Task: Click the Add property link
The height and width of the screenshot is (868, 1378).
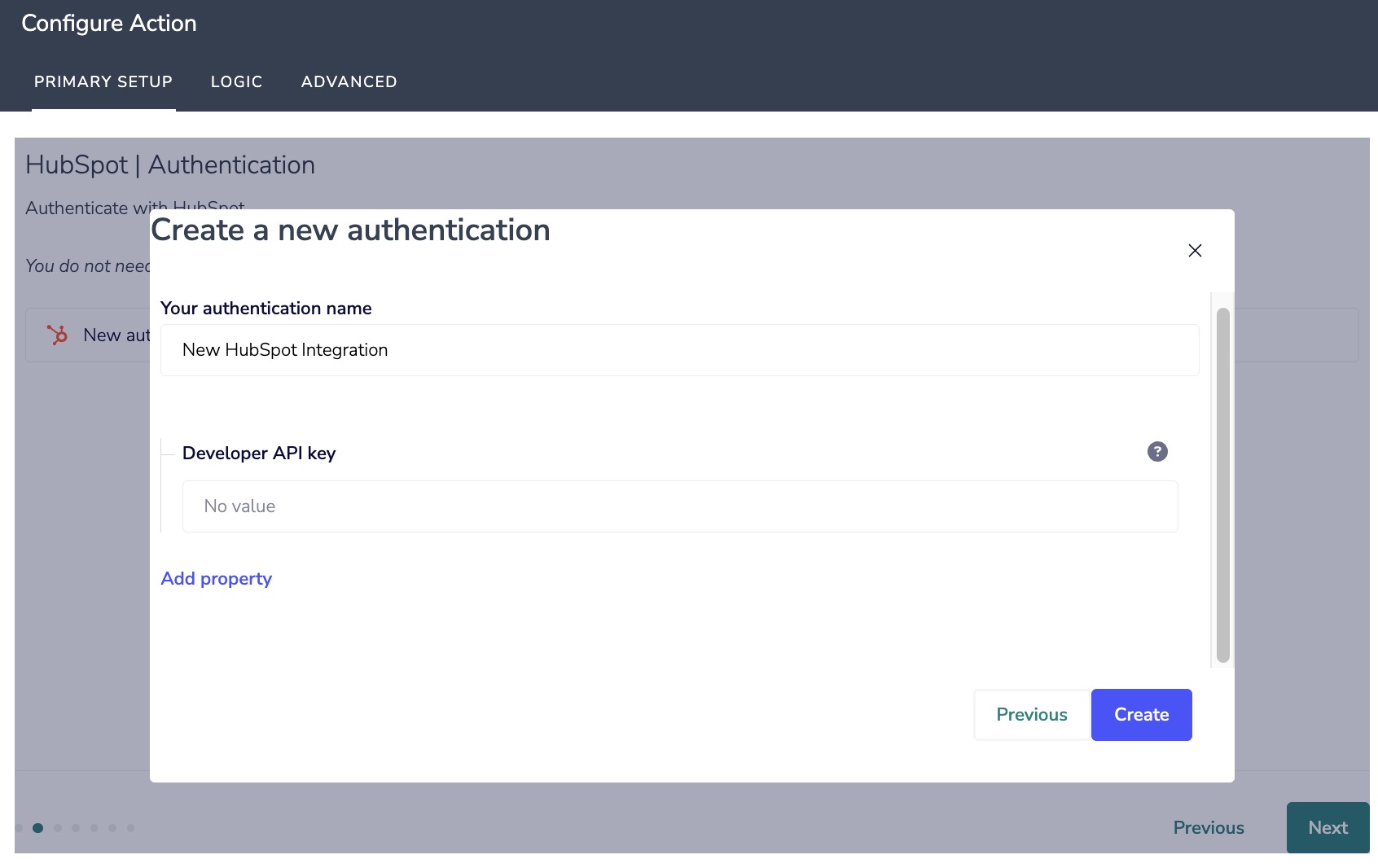Action: coord(217,579)
